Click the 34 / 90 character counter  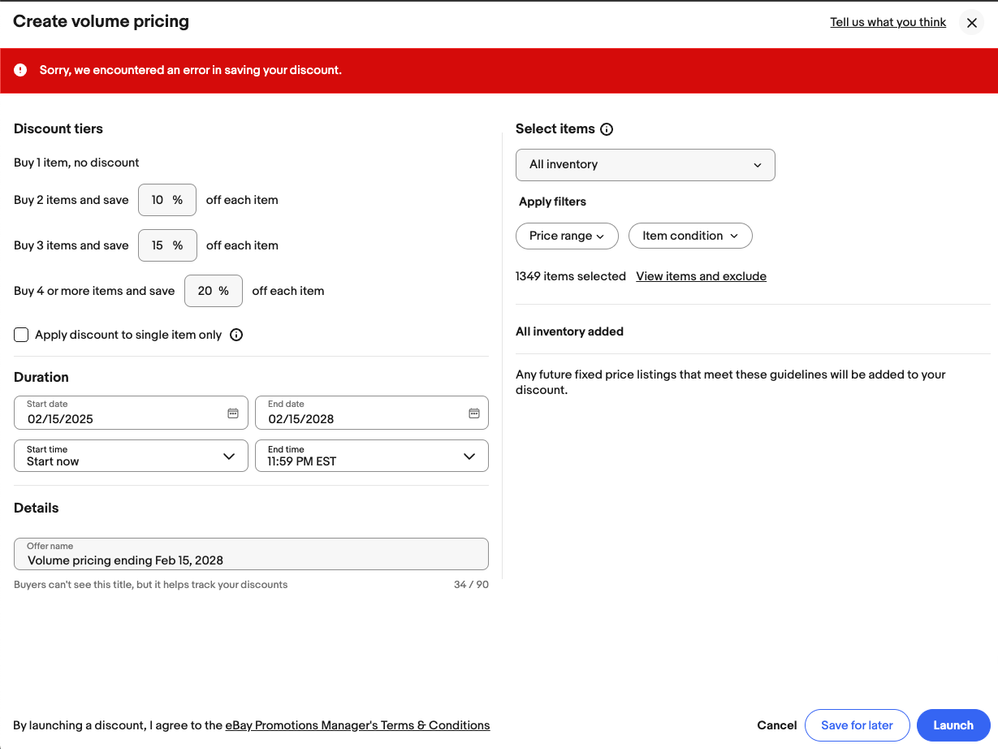[471, 585]
